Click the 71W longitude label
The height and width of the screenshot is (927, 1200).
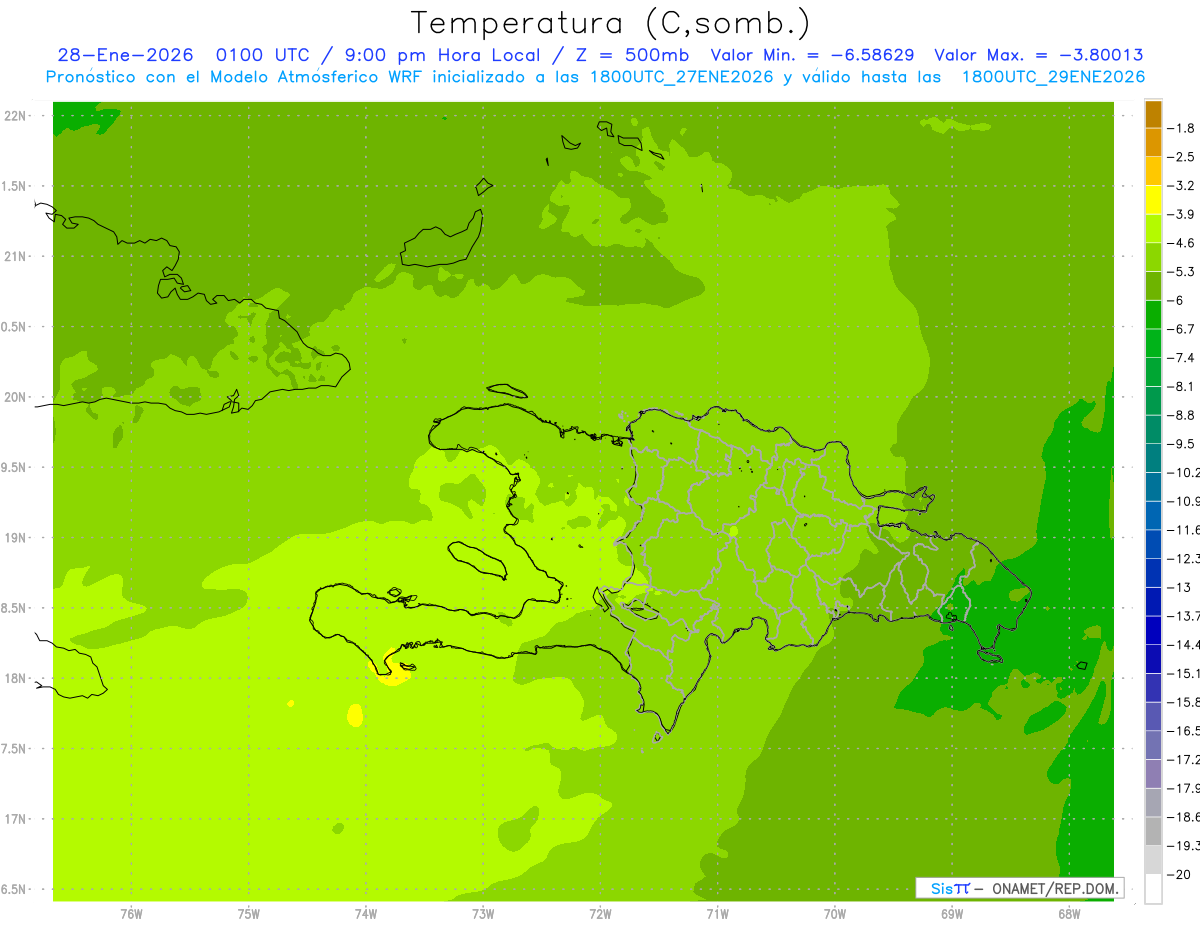[717, 913]
